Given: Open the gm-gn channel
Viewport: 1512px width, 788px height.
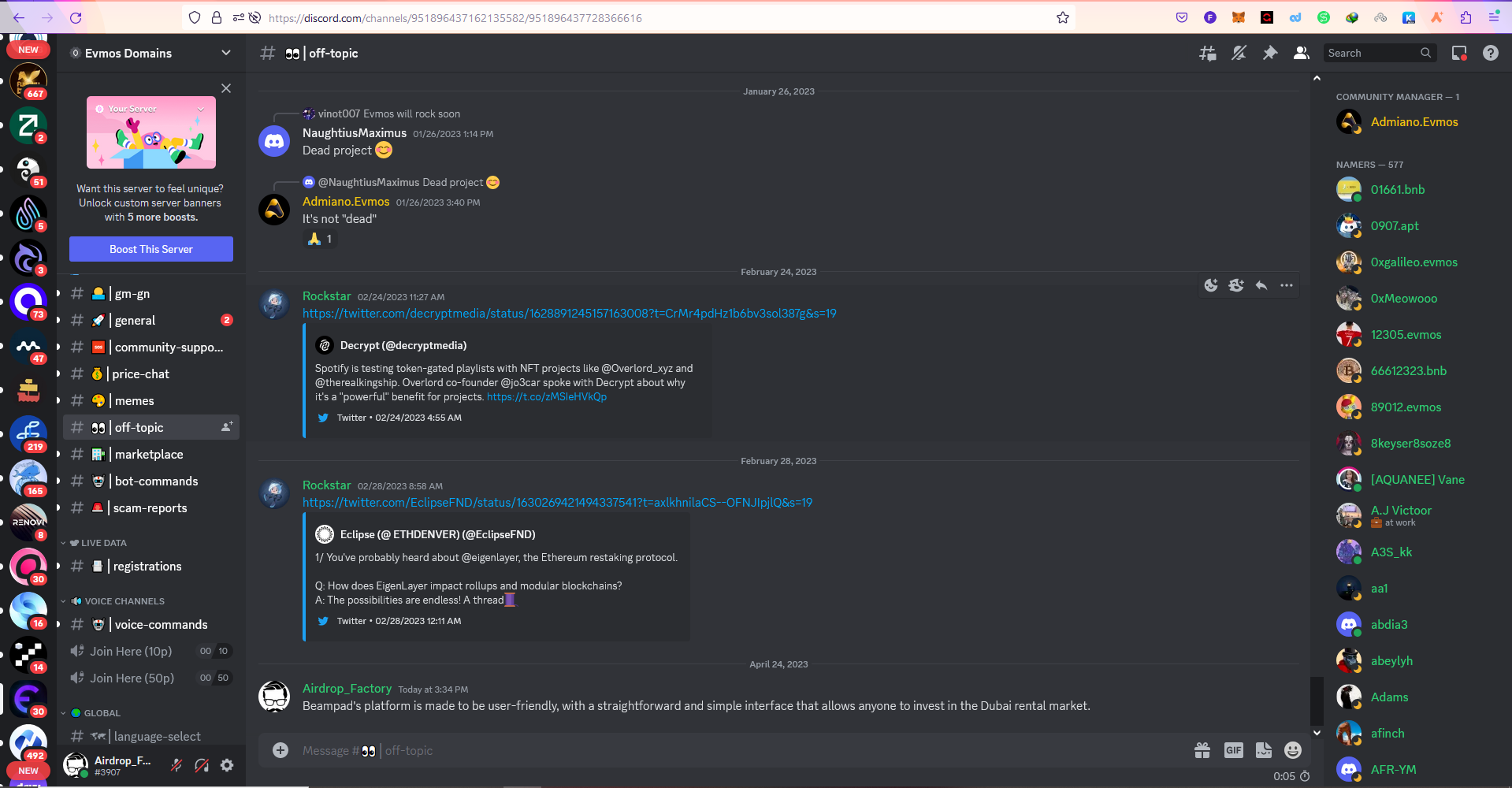Looking at the screenshot, I should coord(151,294).
